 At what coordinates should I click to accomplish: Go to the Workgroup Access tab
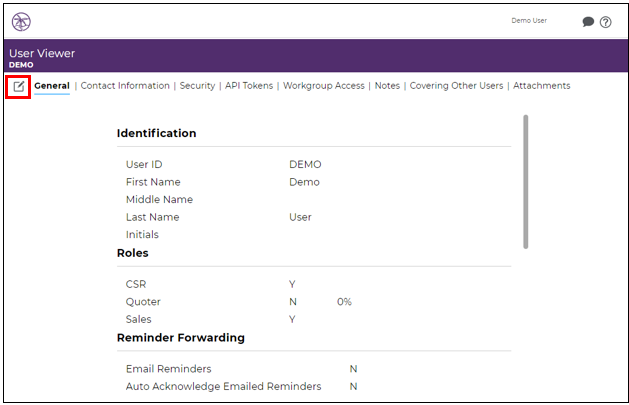[x=324, y=86]
